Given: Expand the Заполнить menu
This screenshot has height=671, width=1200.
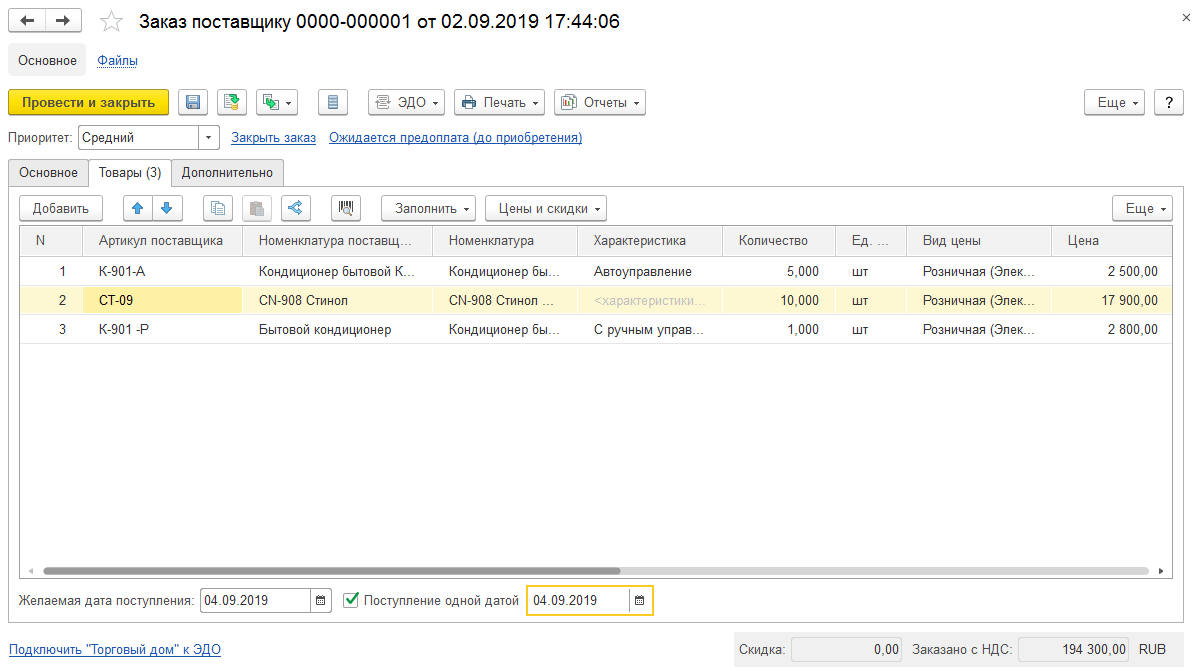Looking at the screenshot, I should (428, 208).
